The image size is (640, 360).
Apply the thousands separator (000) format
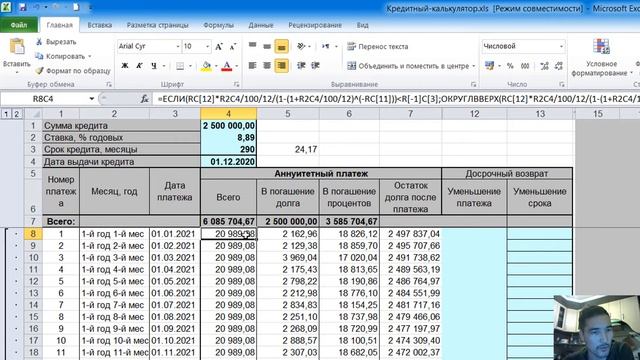click(x=525, y=66)
